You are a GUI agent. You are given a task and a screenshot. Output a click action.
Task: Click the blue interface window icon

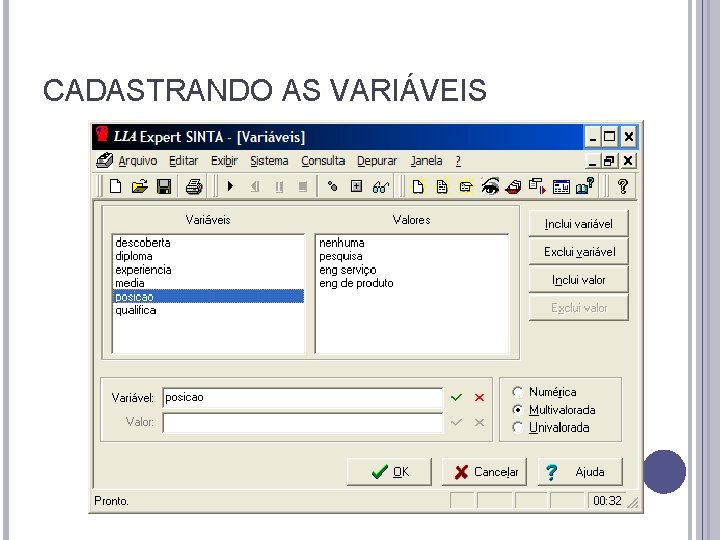[x=561, y=187]
